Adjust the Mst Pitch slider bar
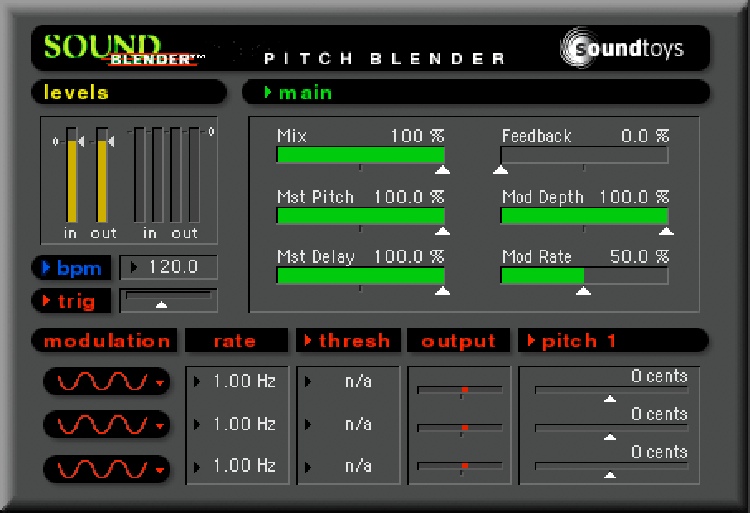 coord(361,216)
